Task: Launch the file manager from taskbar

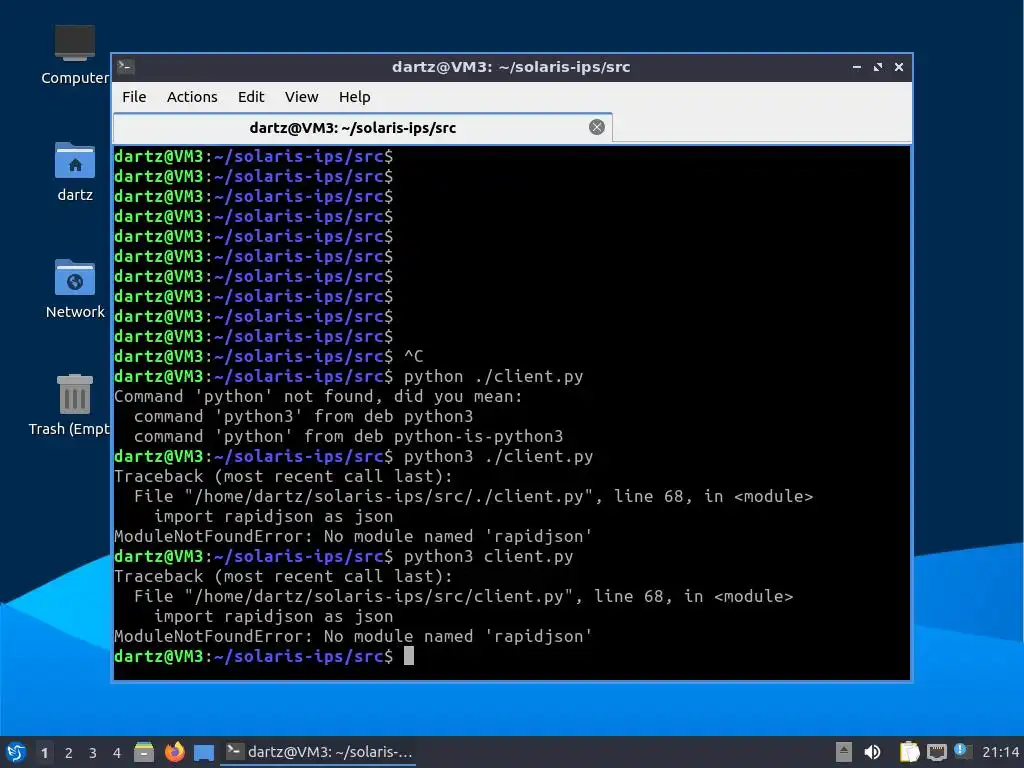Action: [x=144, y=752]
